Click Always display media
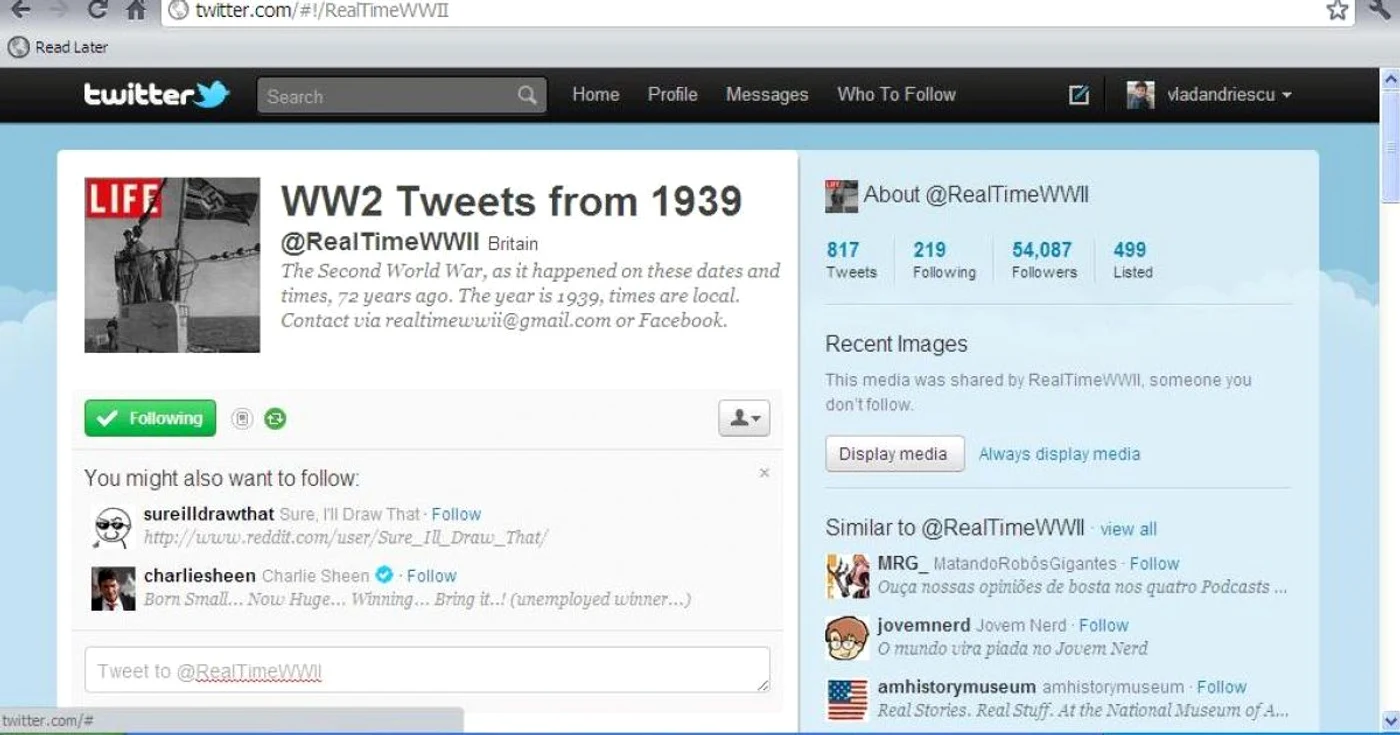This screenshot has width=1400, height=735. [1059, 454]
